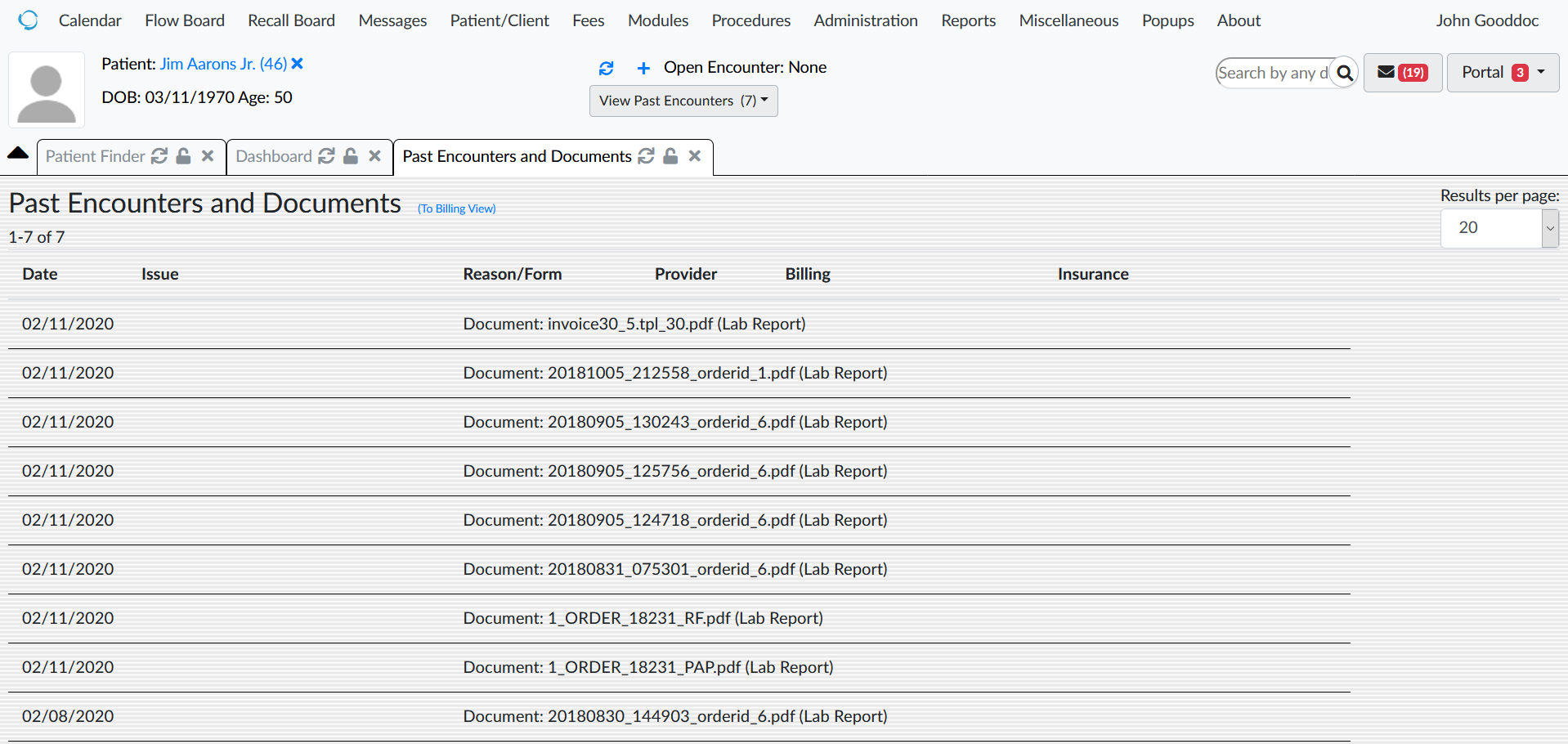Lock the Past Encounters and Documents tab
The height and width of the screenshot is (744, 1568).
click(670, 155)
